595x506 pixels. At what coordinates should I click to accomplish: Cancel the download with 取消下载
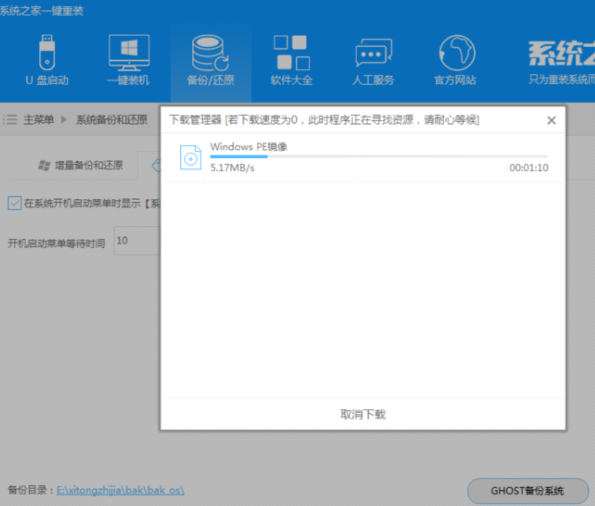click(x=363, y=414)
